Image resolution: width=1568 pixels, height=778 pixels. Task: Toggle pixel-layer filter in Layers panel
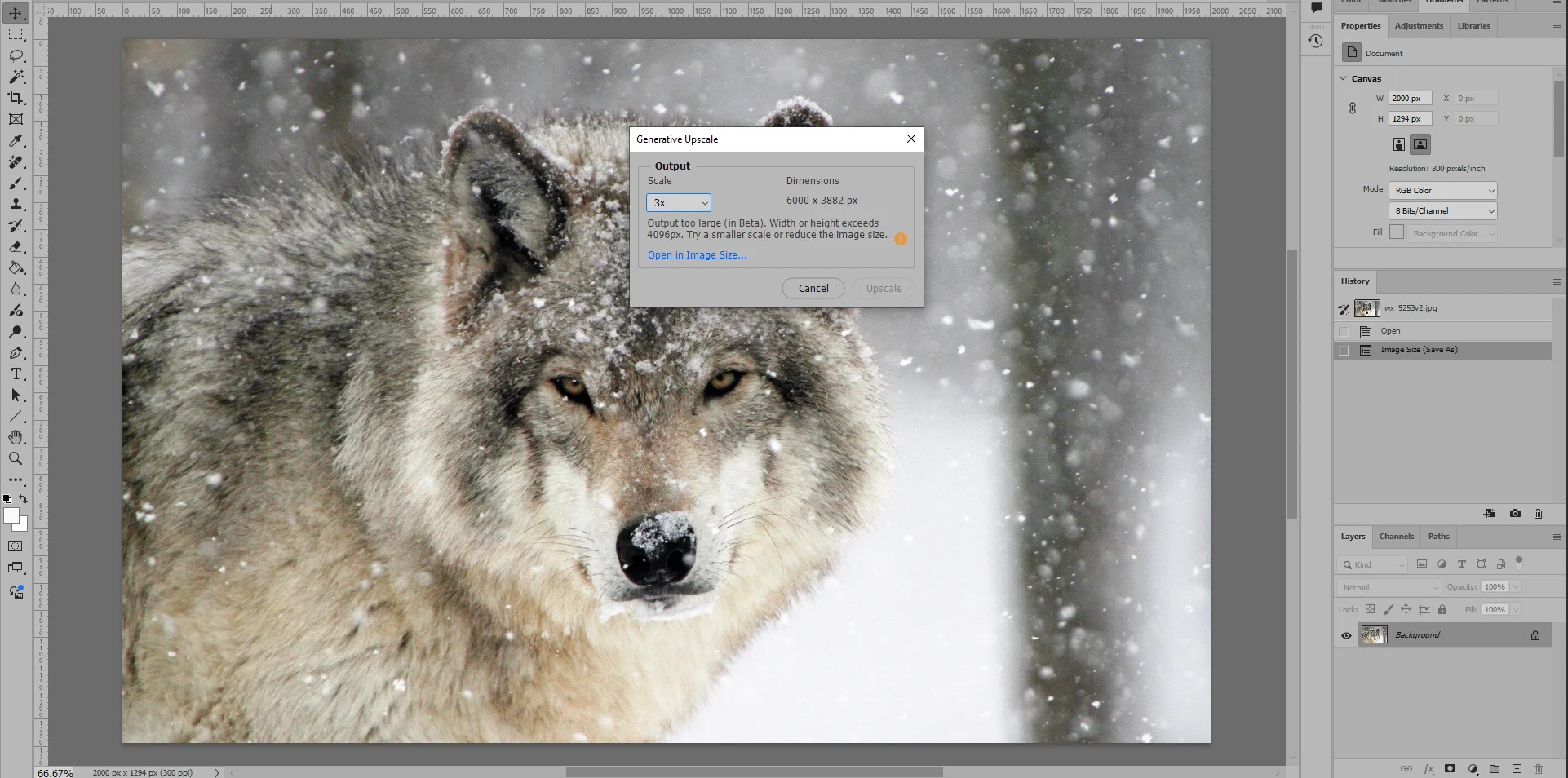coord(1422,564)
